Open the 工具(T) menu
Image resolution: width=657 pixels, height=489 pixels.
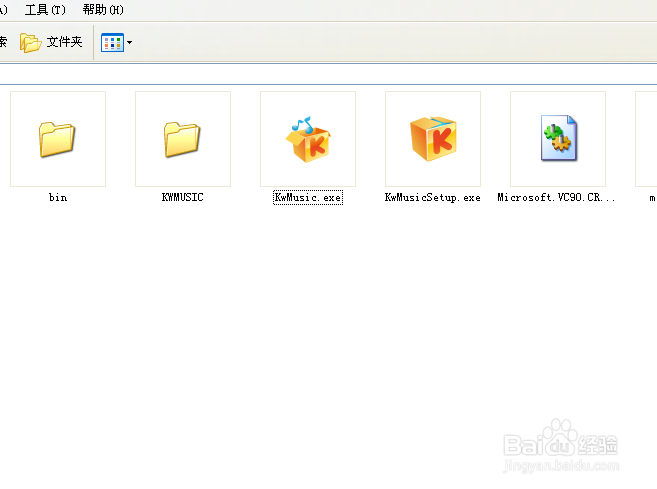click(45, 10)
